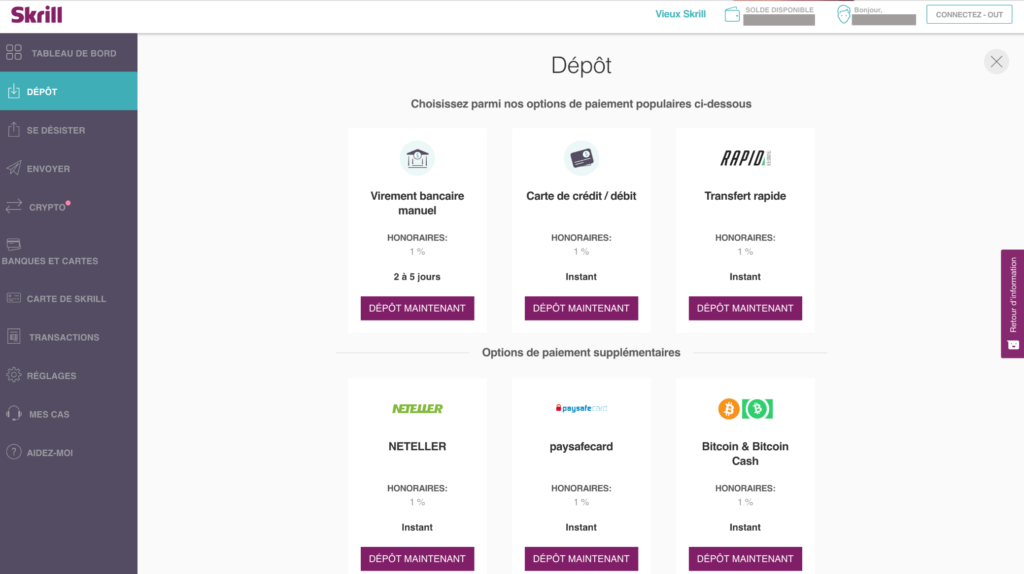Click the Transactions list icon
Image resolution: width=1024 pixels, height=574 pixels.
pos(14,336)
